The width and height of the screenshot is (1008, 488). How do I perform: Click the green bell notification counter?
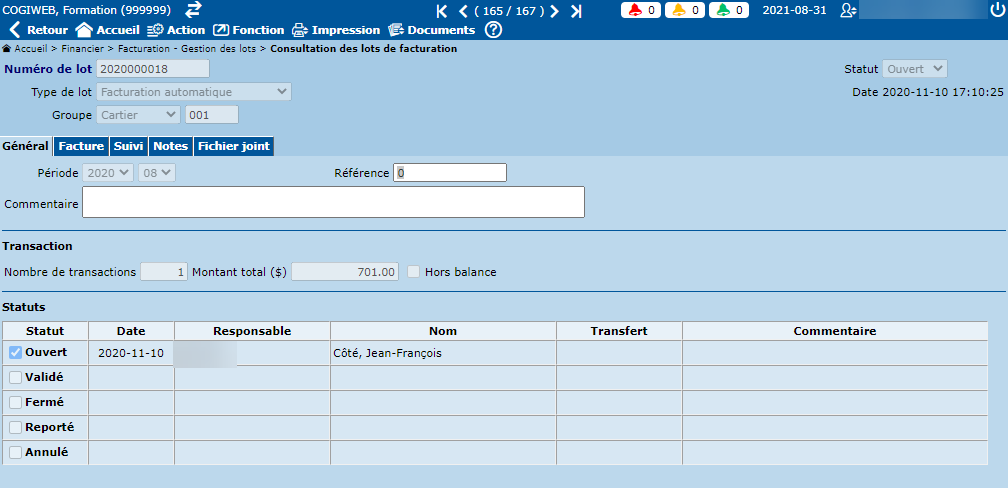[x=727, y=10]
